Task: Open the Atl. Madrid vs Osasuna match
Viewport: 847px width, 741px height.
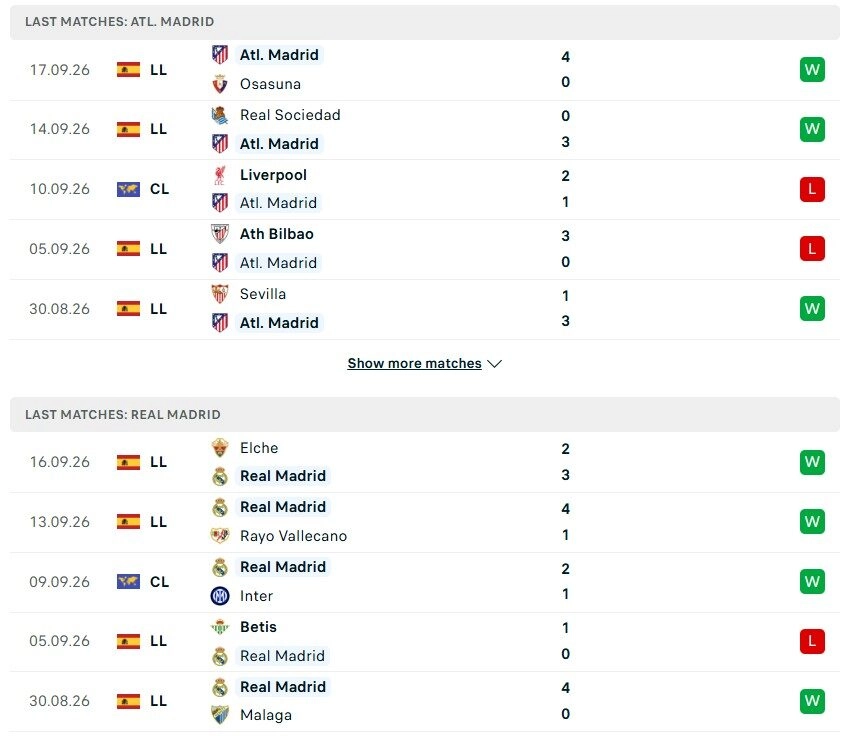Action: tap(425, 70)
